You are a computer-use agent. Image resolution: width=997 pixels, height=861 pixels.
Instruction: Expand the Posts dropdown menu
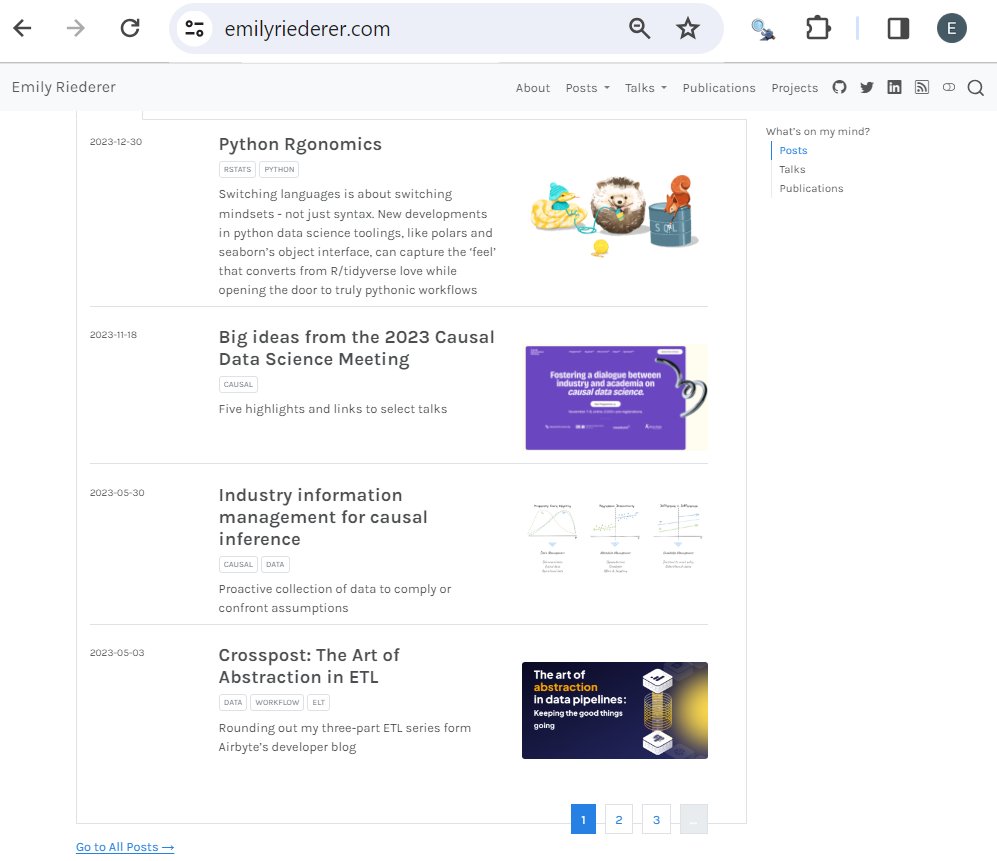[588, 88]
